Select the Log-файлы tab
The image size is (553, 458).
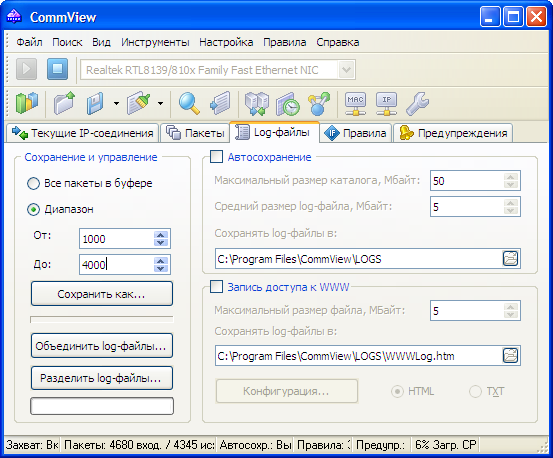(275, 132)
